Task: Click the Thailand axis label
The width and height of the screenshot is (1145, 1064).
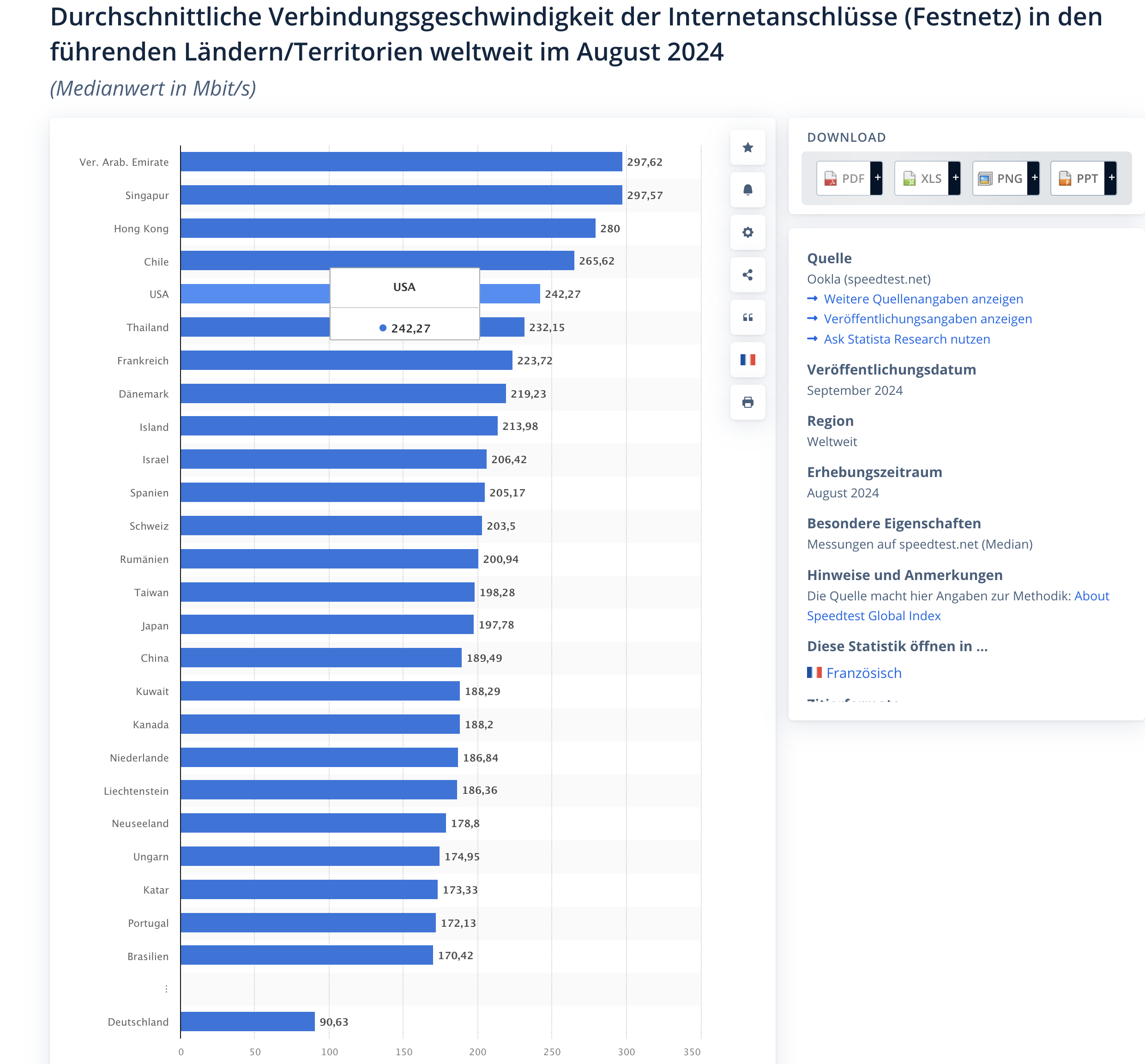Action: click(147, 327)
